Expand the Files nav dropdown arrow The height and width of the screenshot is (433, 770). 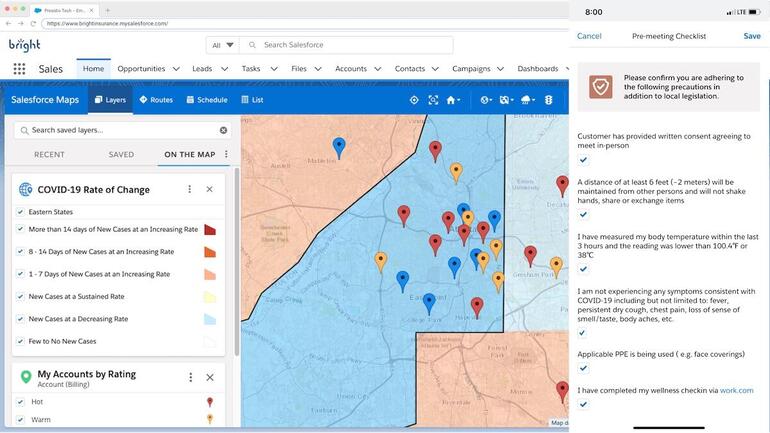pos(318,69)
